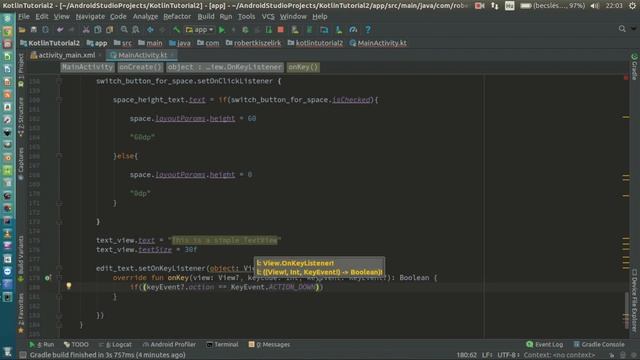
Task: Click the Save All toolbar icon
Action: 33,30
